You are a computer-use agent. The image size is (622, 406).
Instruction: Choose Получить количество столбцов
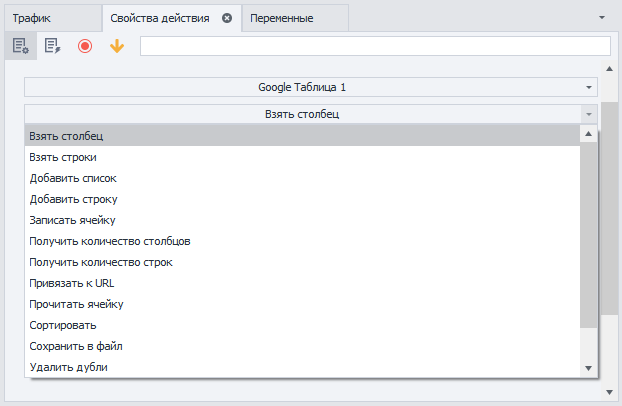pyautogui.click(x=110, y=241)
